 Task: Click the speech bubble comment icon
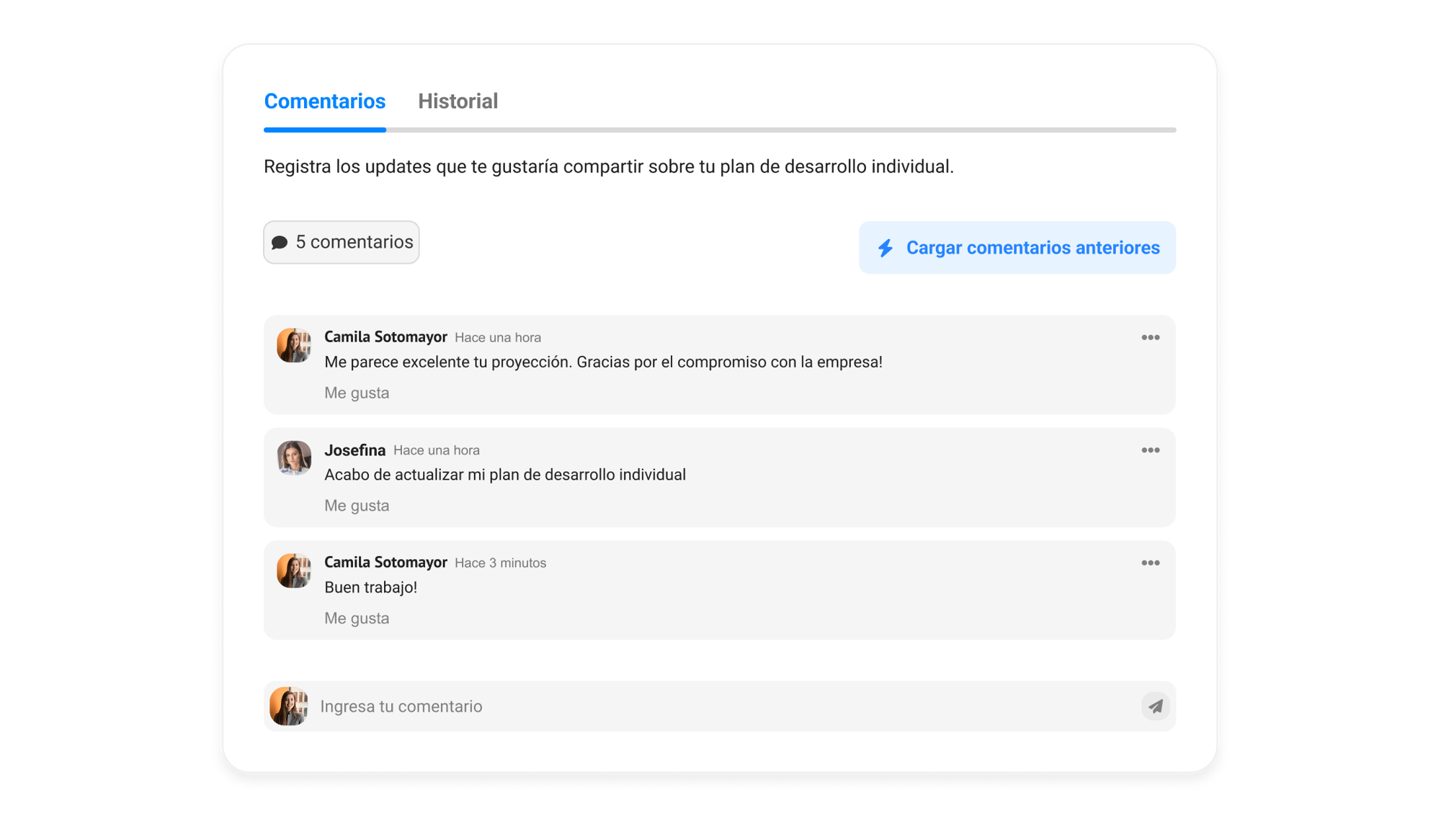click(280, 243)
